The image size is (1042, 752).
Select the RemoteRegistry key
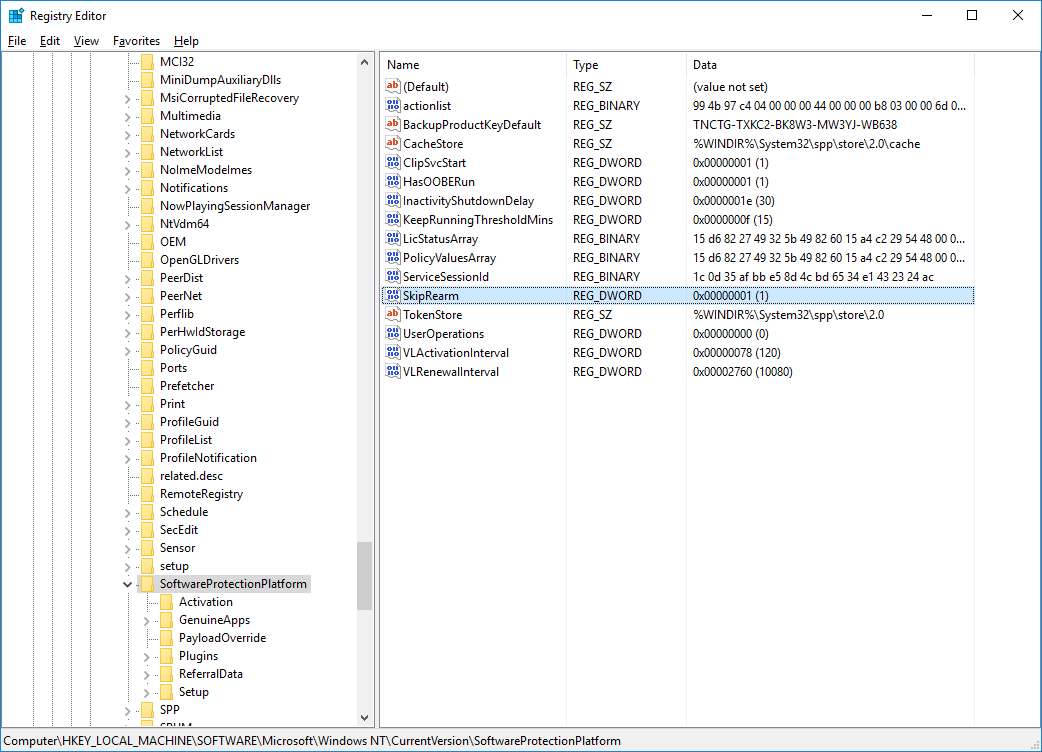[x=201, y=494]
